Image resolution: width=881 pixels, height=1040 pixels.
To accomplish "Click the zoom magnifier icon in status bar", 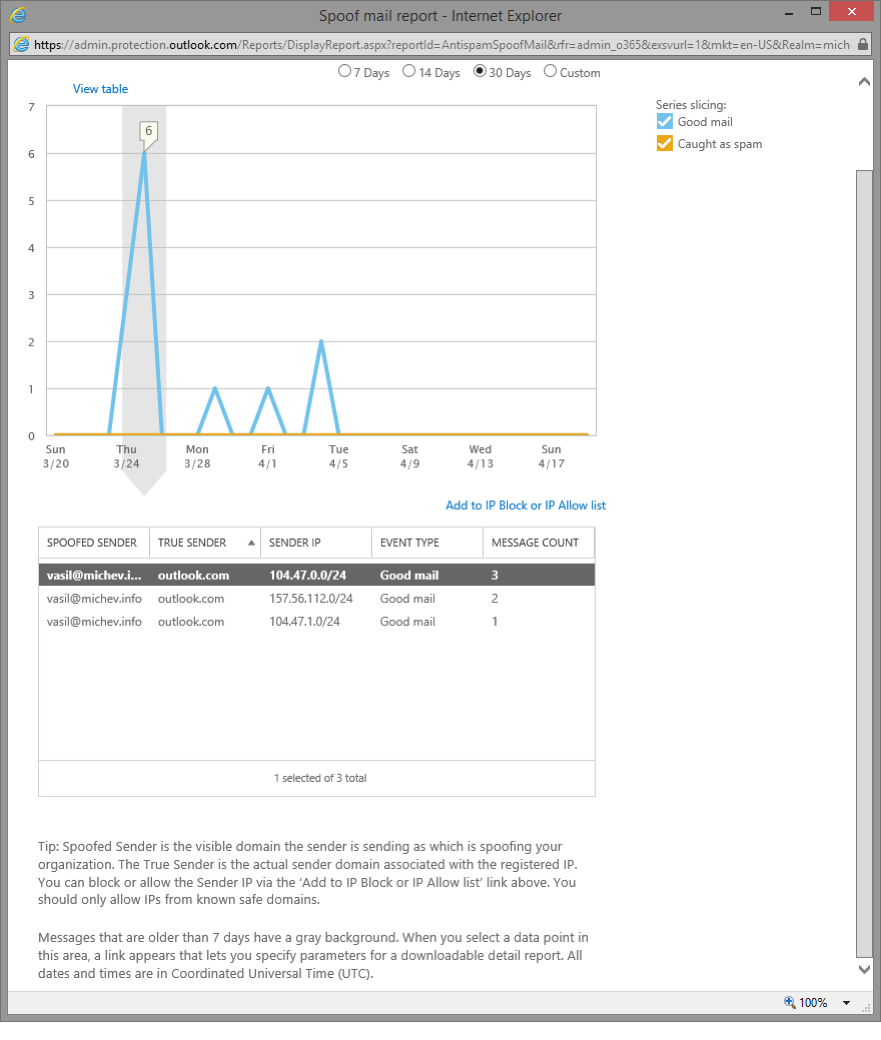I will (788, 1002).
